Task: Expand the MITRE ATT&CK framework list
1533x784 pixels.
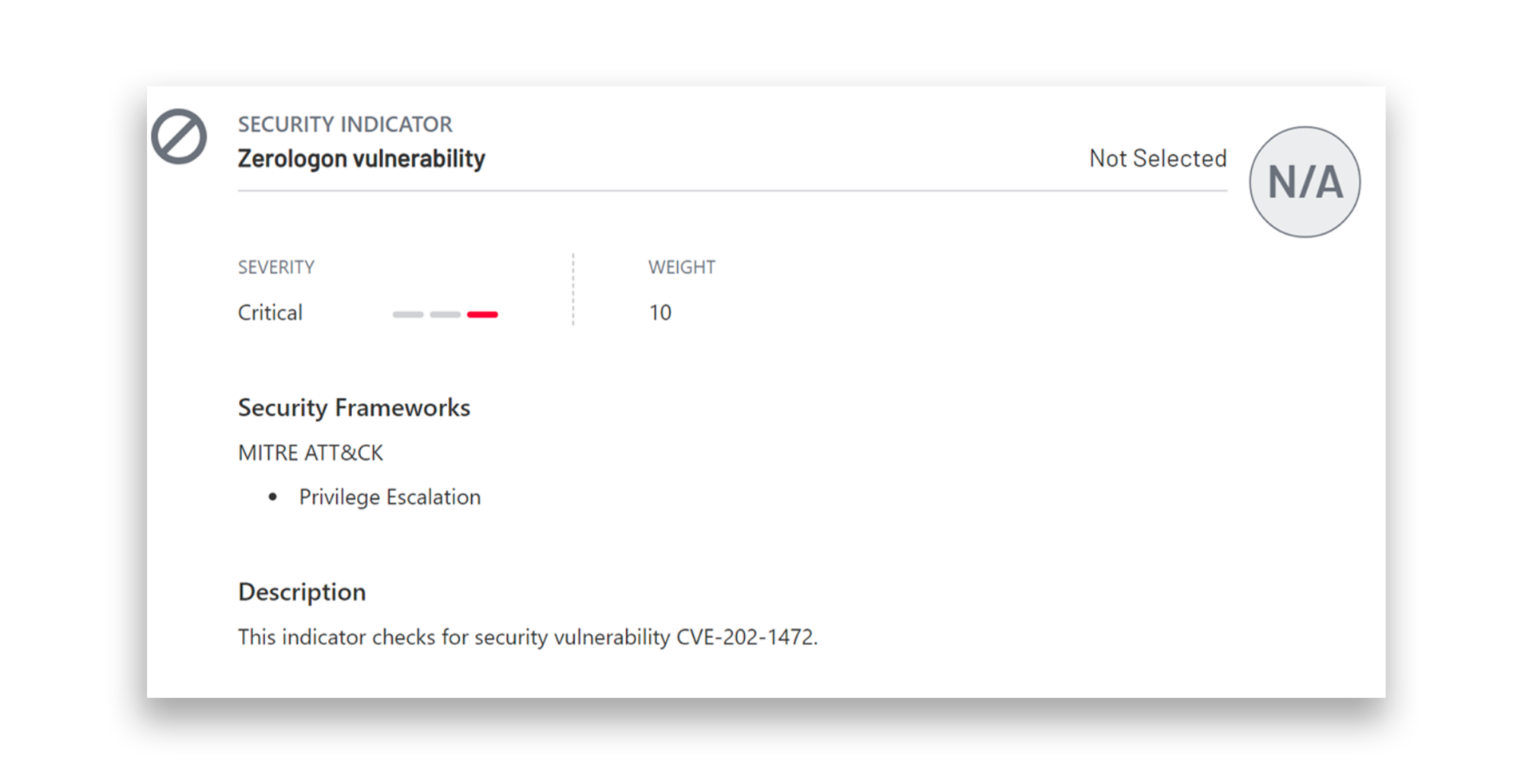Action: 310,452
